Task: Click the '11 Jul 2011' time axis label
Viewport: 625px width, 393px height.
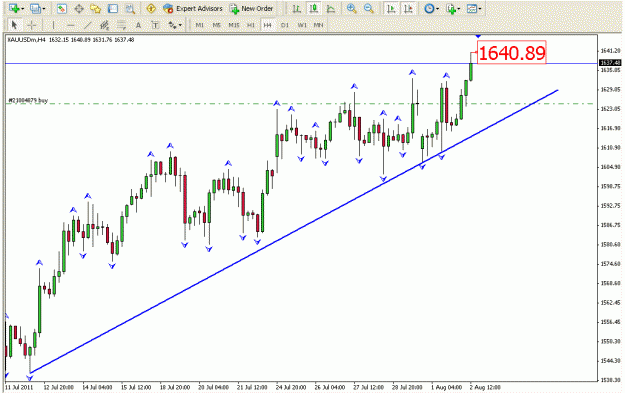Action: (19, 387)
